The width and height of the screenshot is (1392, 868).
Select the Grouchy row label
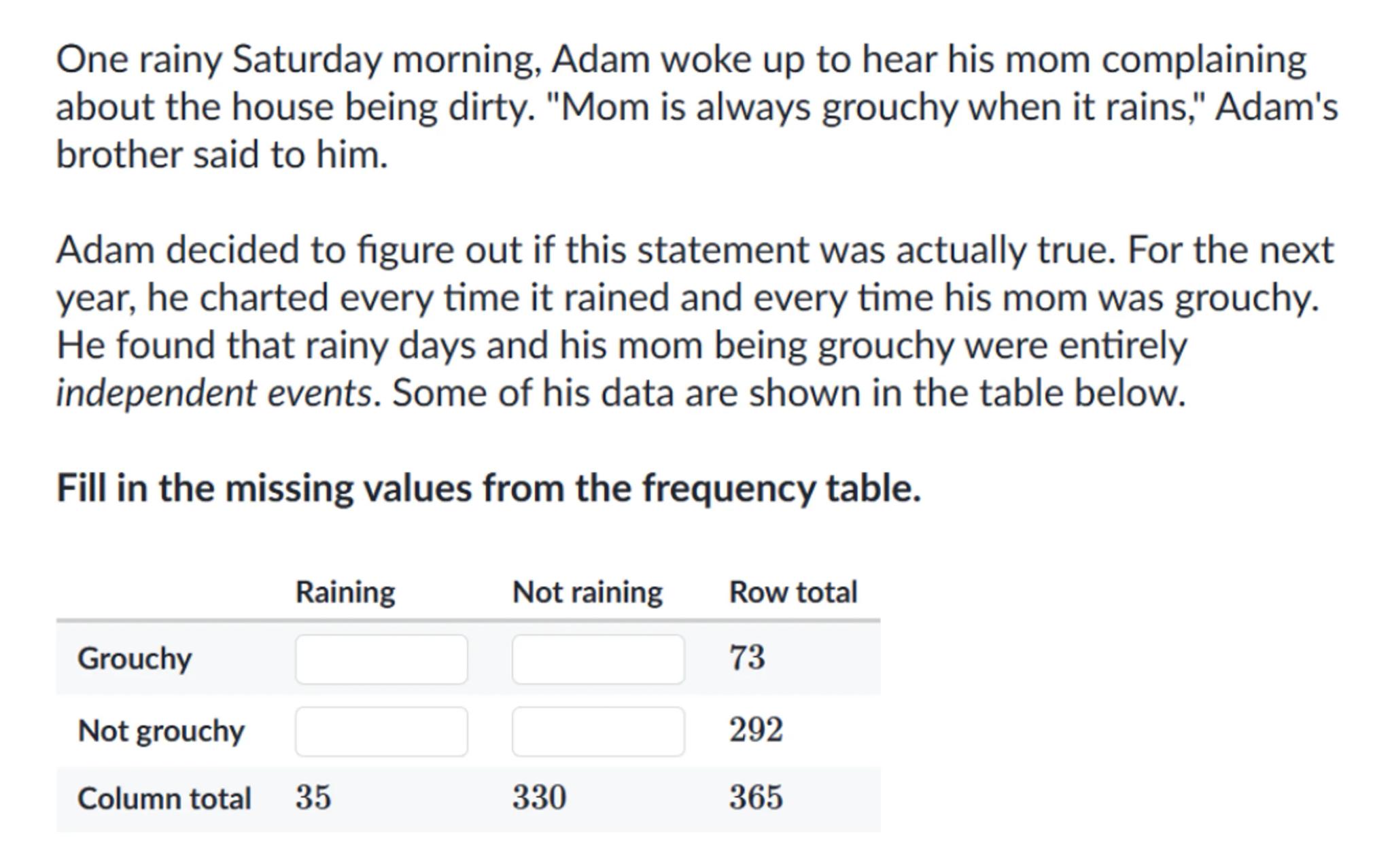[135, 659]
